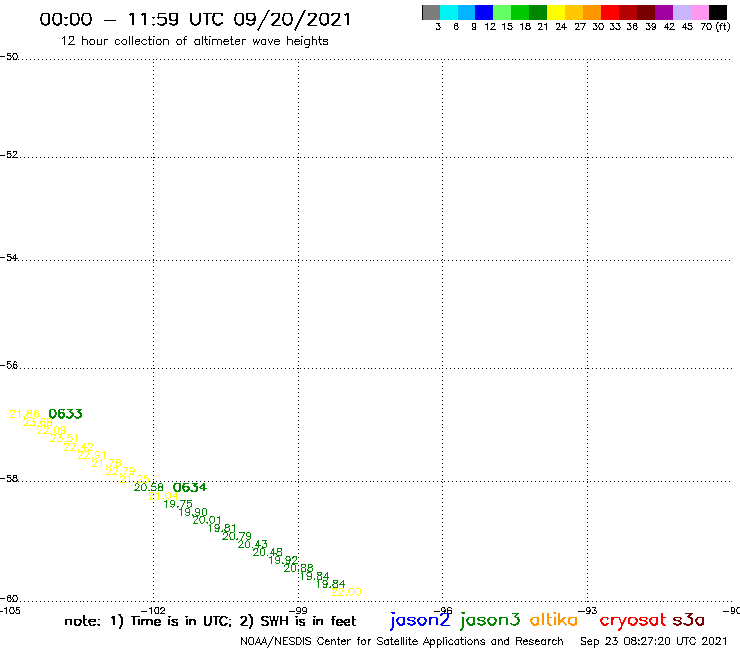Click the wave height reading '23.68'

click(38, 422)
